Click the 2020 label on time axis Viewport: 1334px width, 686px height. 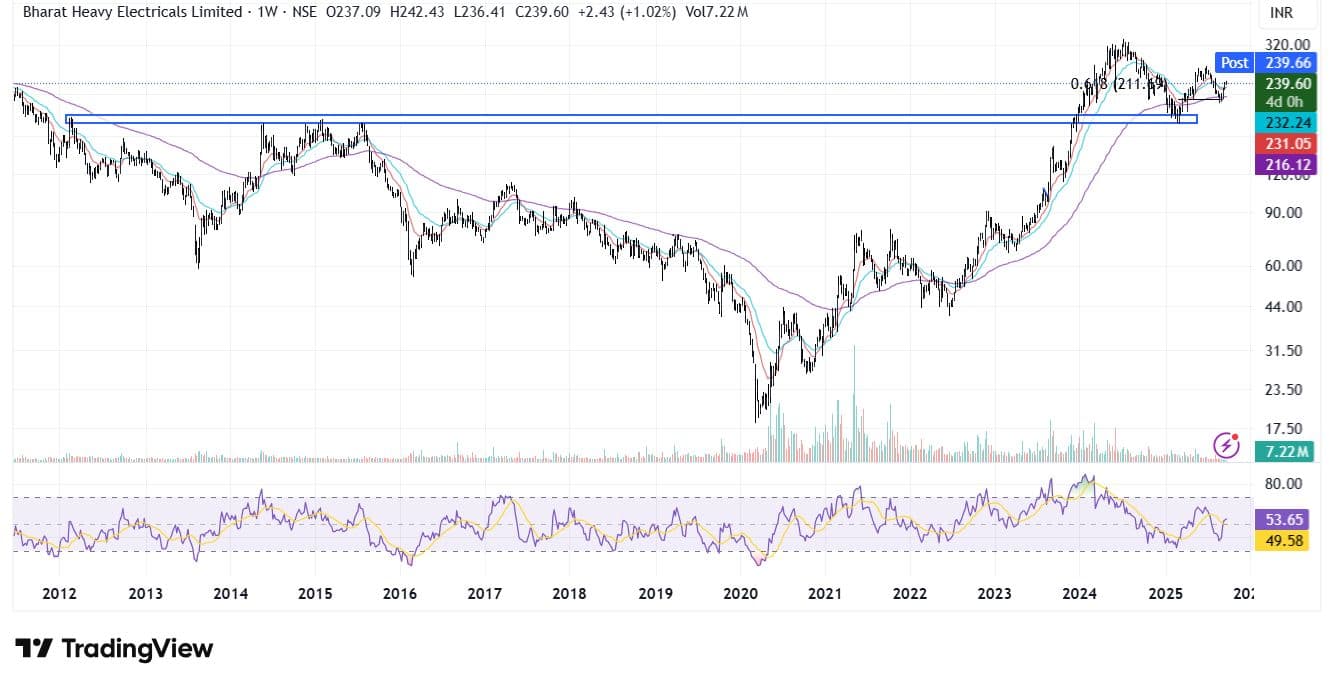pyautogui.click(x=740, y=594)
